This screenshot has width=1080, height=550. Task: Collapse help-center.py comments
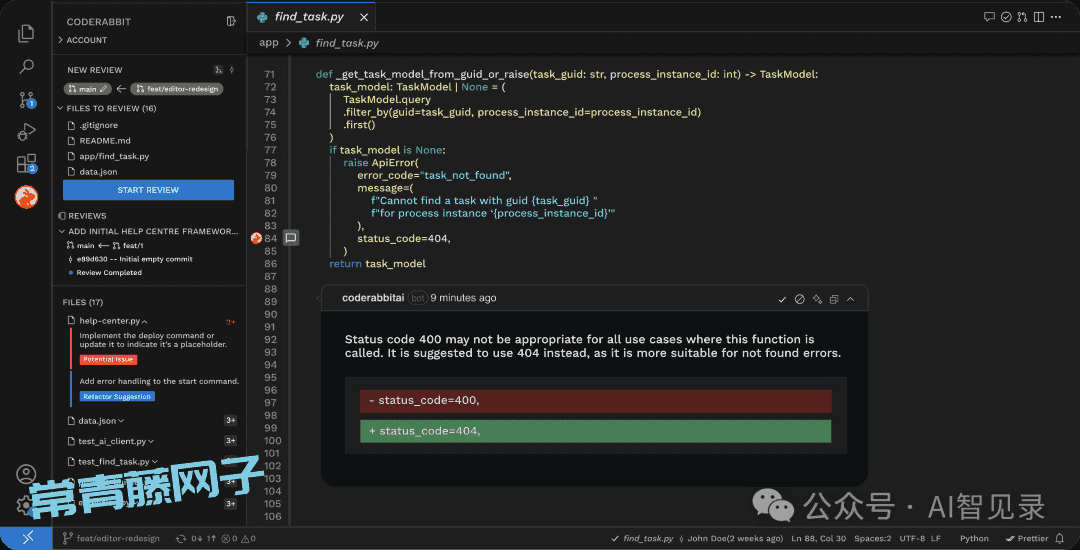pyautogui.click(x=145, y=321)
